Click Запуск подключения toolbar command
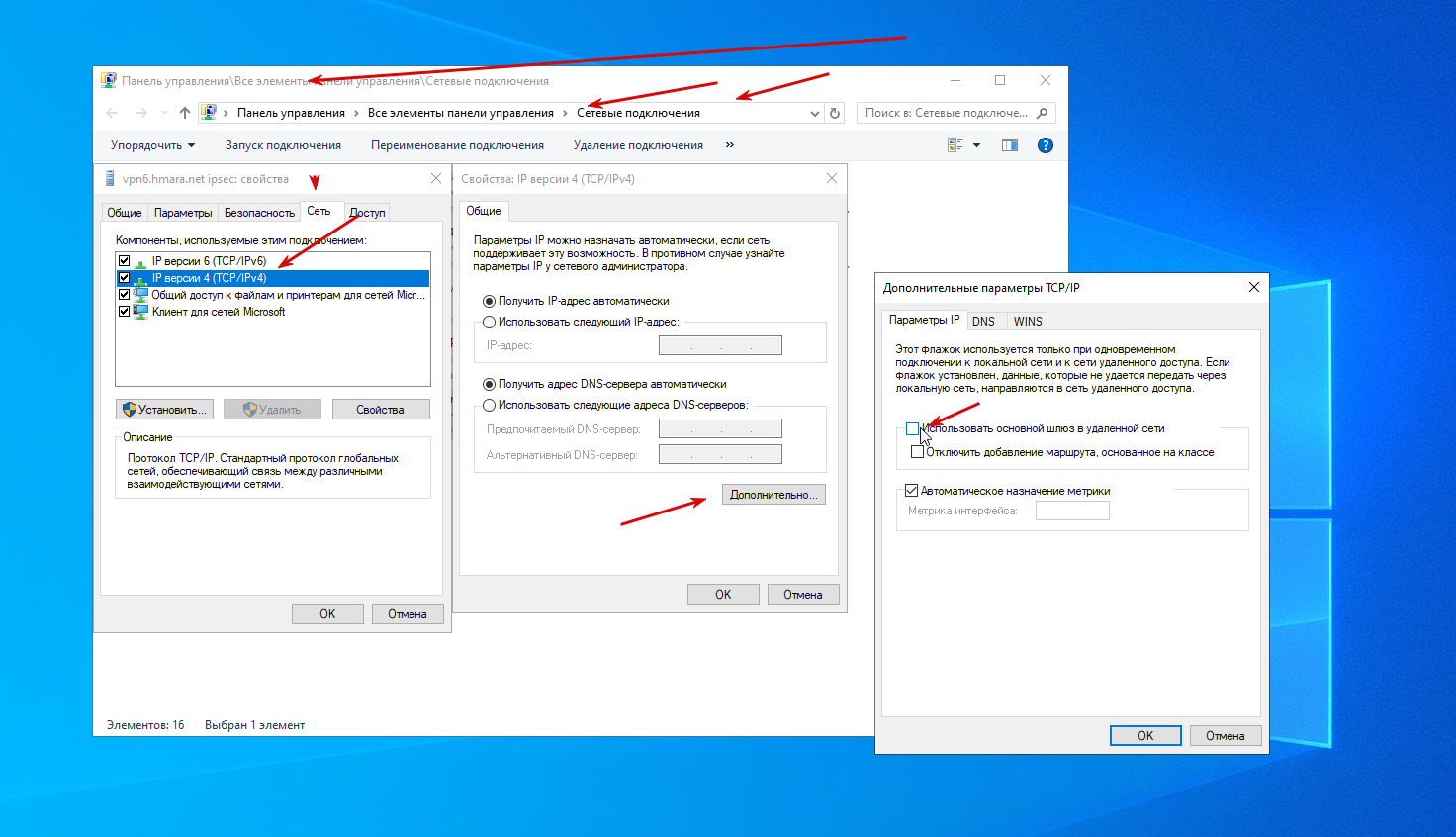Image resolution: width=1456 pixels, height=837 pixels. [283, 145]
